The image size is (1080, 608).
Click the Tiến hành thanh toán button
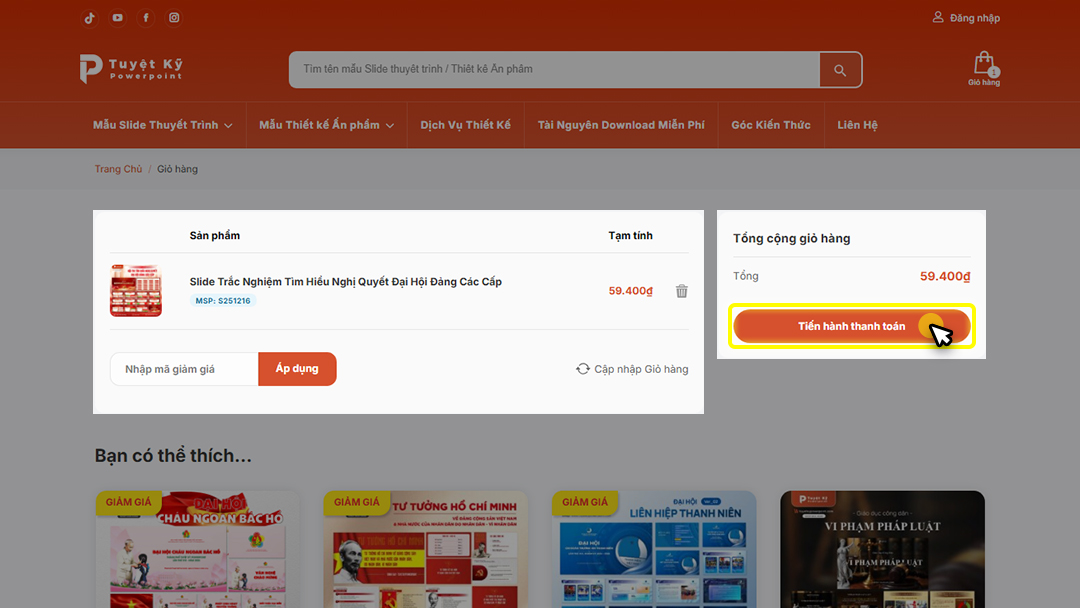coord(851,326)
